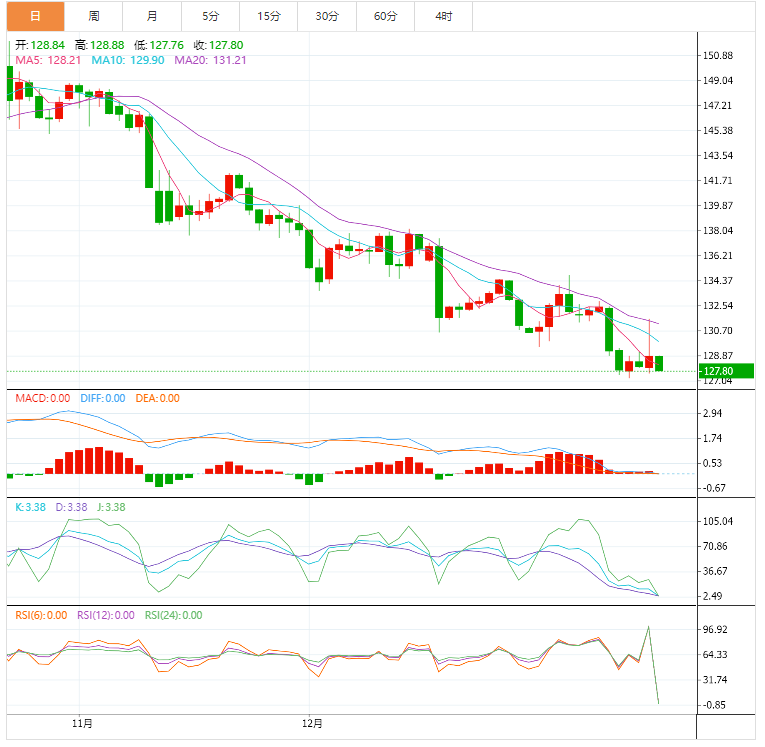Switch to the 周 weekly tab
This screenshot has width=765, height=747.
click(x=94, y=16)
